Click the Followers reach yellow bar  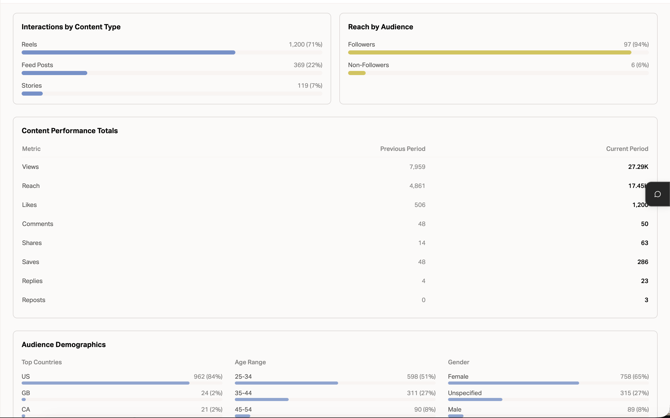490,53
